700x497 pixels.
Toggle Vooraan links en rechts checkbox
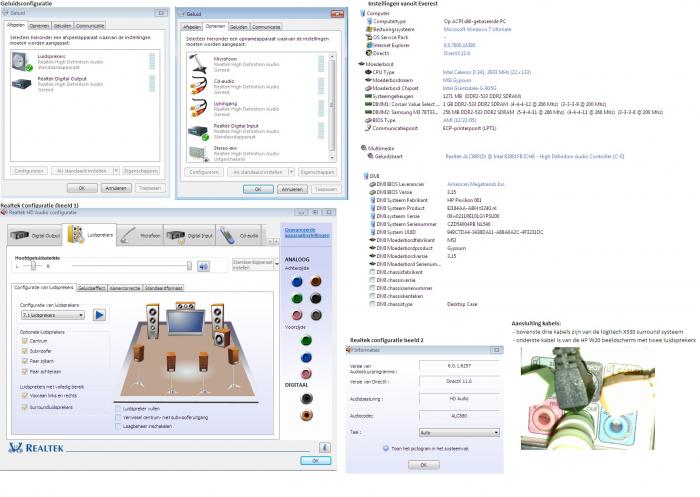pos(25,396)
